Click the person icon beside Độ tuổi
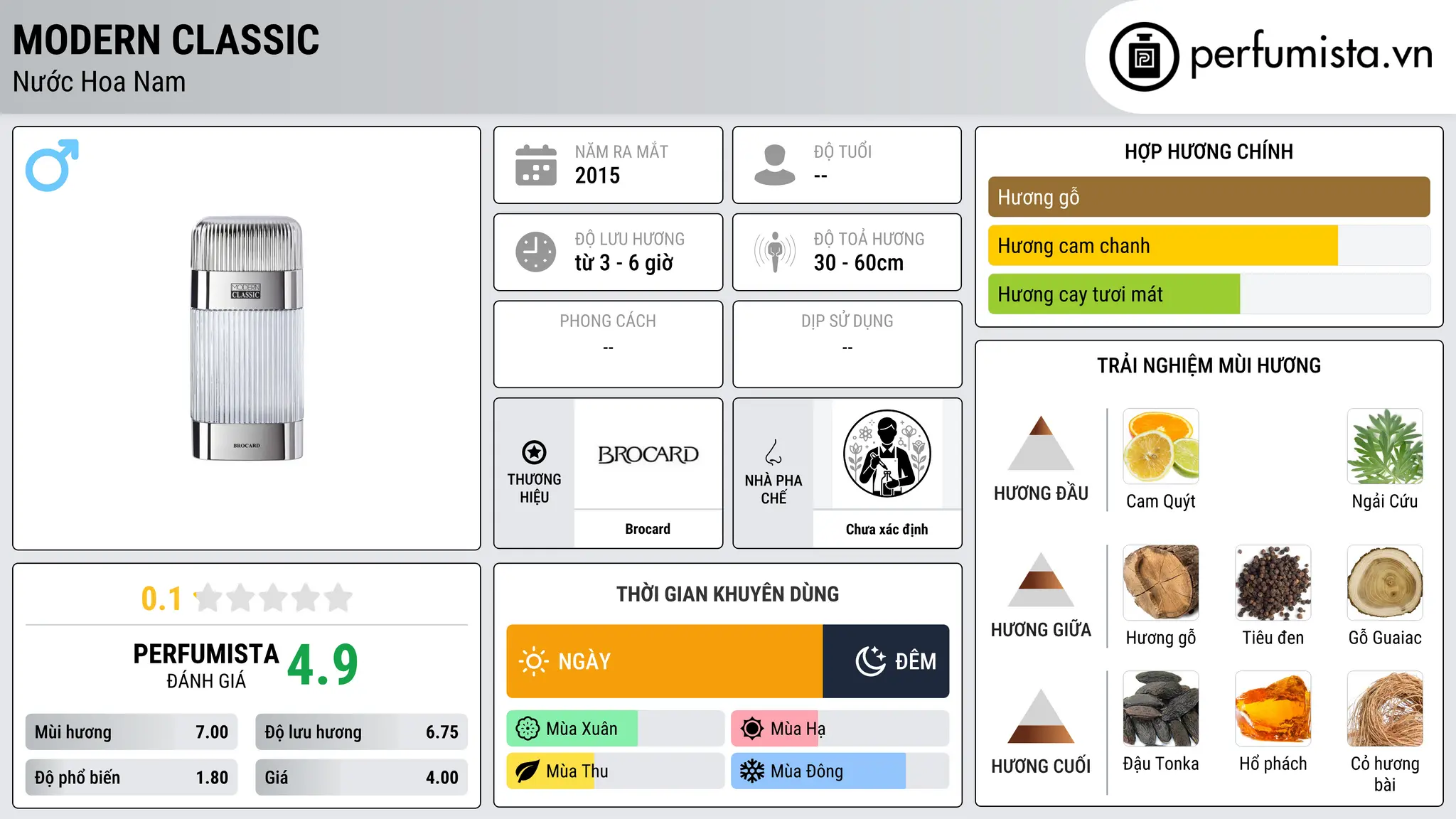 (x=775, y=165)
